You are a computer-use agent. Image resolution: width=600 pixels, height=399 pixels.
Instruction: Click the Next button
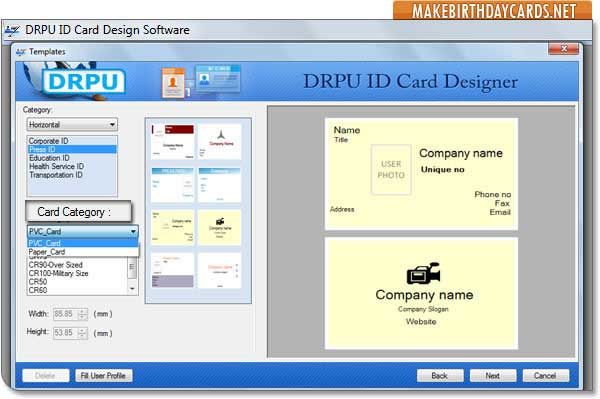click(x=492, y=376)
